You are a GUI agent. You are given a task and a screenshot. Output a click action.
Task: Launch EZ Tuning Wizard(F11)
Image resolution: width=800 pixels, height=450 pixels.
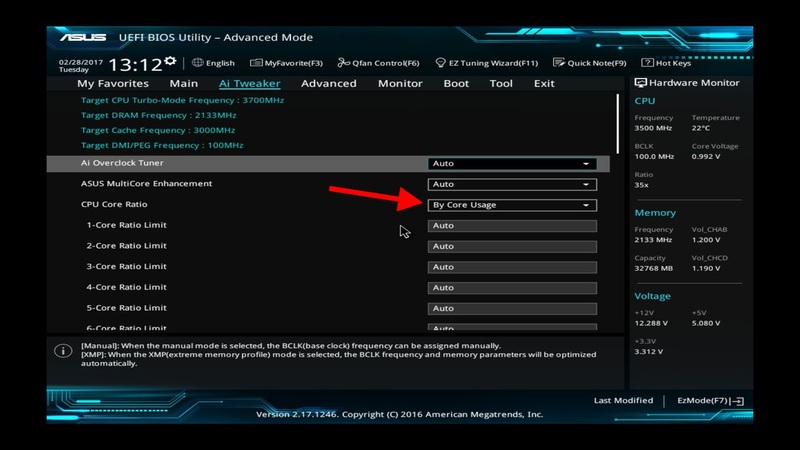coord(487,63)
